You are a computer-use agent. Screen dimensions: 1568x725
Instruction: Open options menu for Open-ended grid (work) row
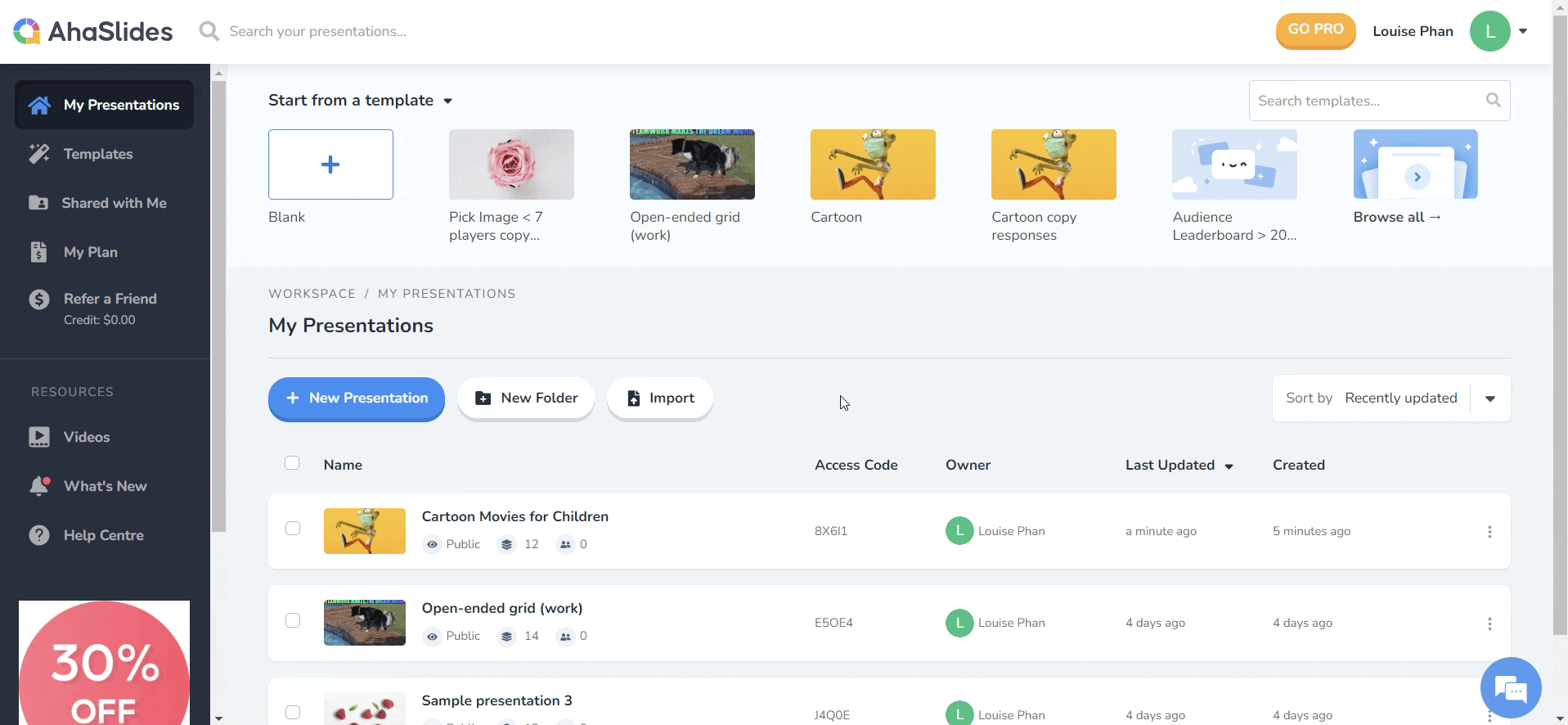pyautogui.click(x=1489, y=624)
